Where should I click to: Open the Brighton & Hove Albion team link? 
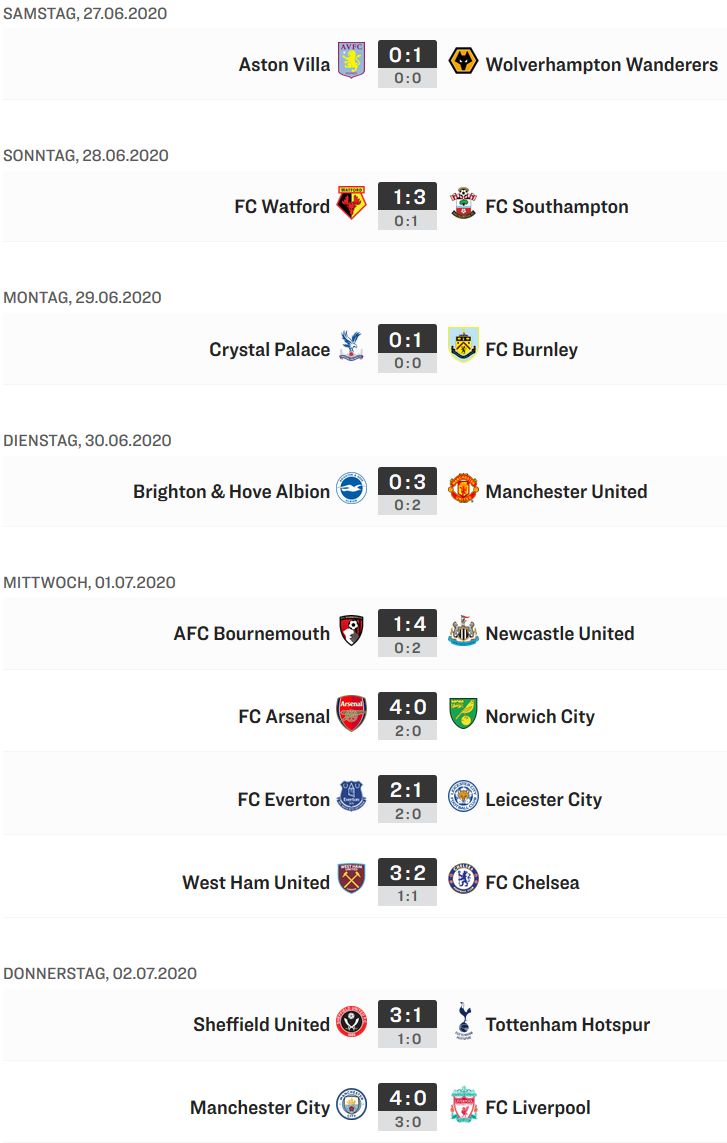point(231,491)
